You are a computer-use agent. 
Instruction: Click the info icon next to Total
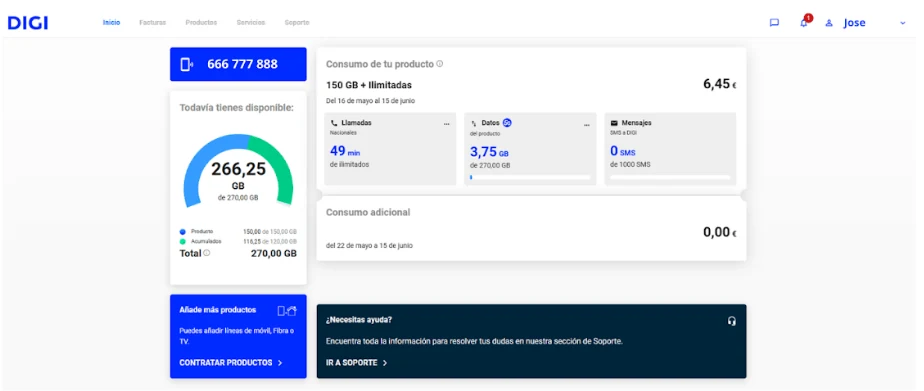pos(207,253)
